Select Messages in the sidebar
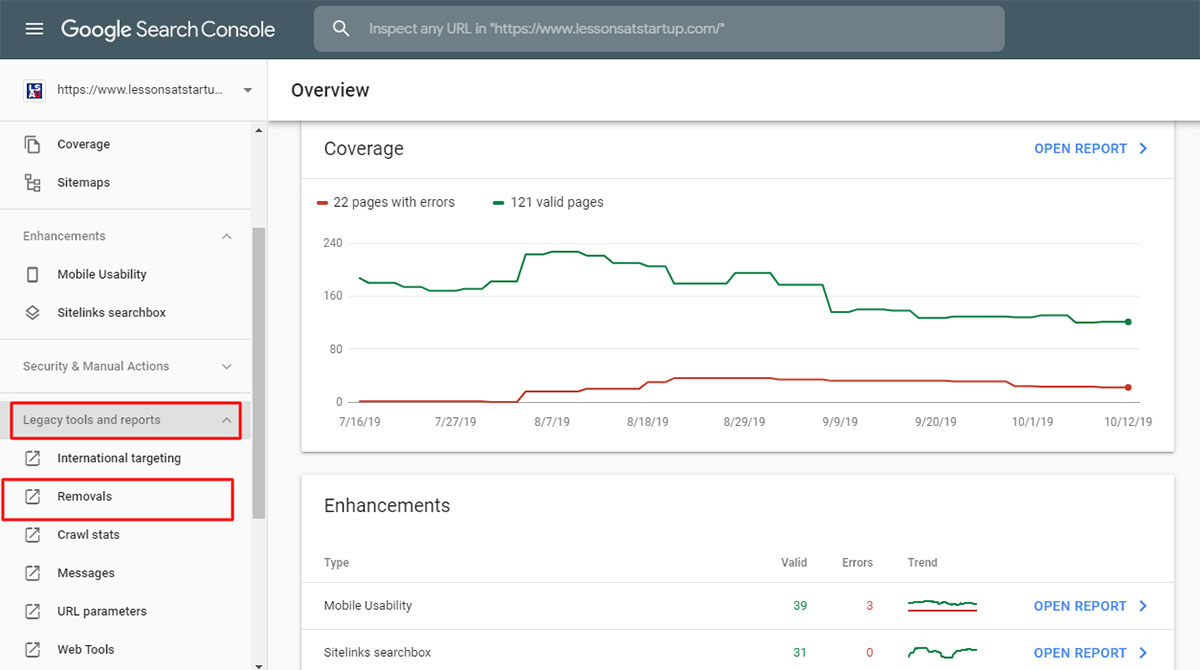Viewport: 1200px width, 670px height. click(86, 573)
